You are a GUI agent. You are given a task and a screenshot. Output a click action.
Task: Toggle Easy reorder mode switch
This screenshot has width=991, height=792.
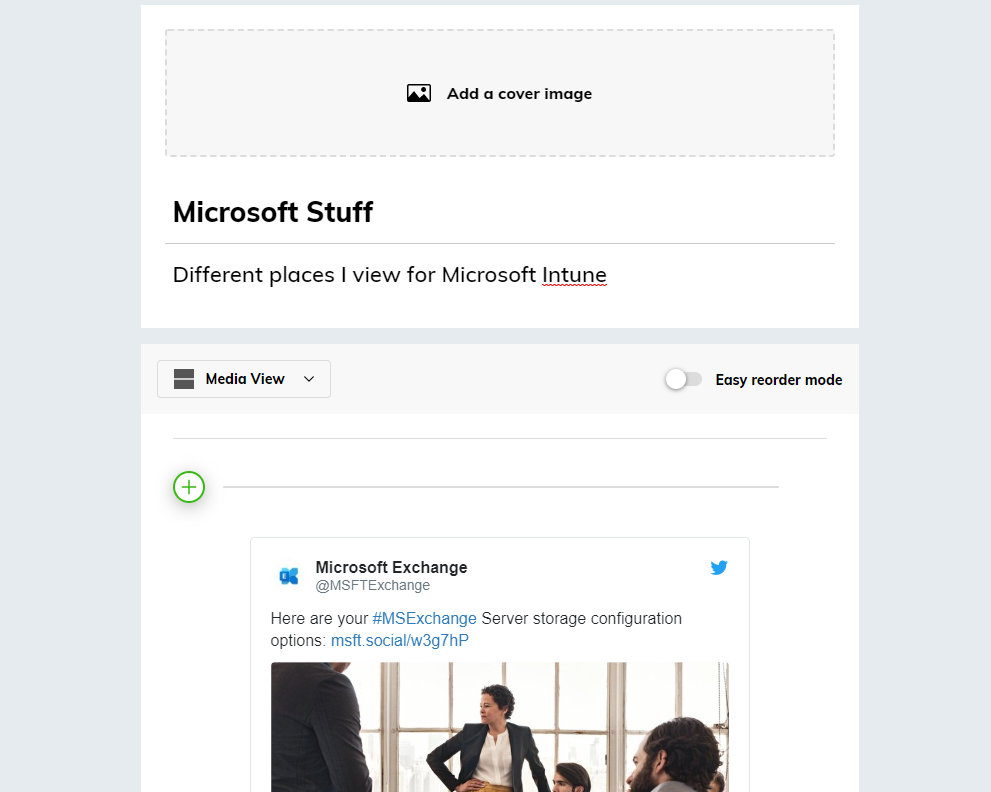tap(684, 379)
